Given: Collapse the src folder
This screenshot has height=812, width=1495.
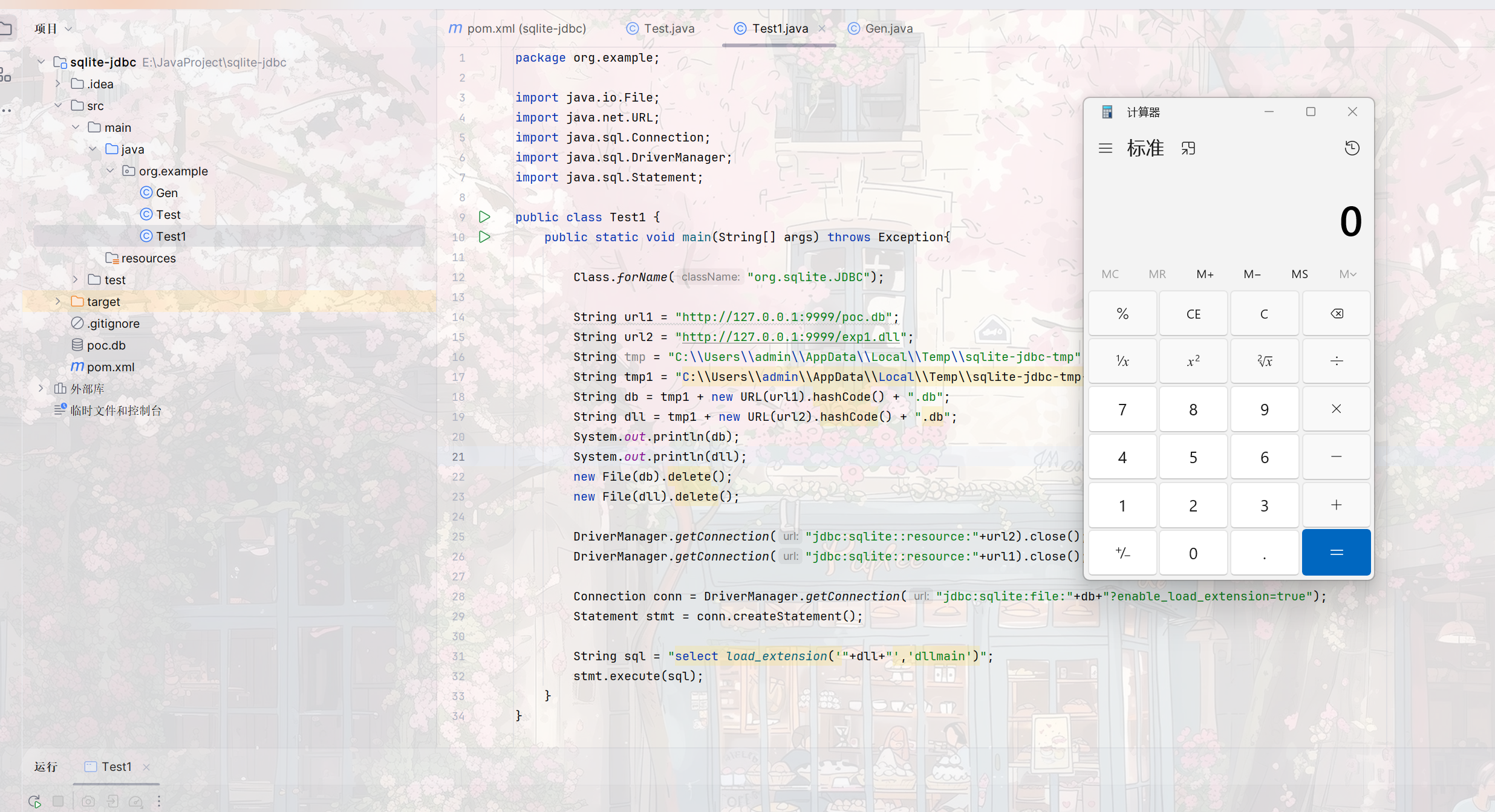Looking at the screenshot, I should point(58,105).
